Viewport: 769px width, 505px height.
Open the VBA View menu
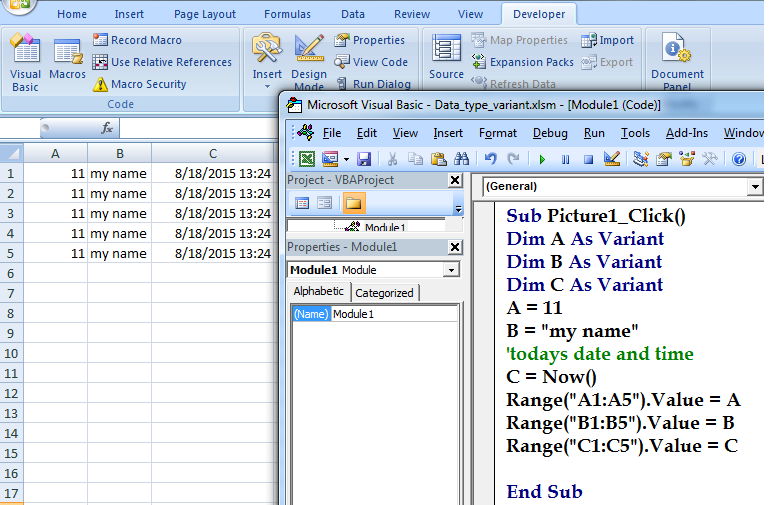[x=405, y=133]
